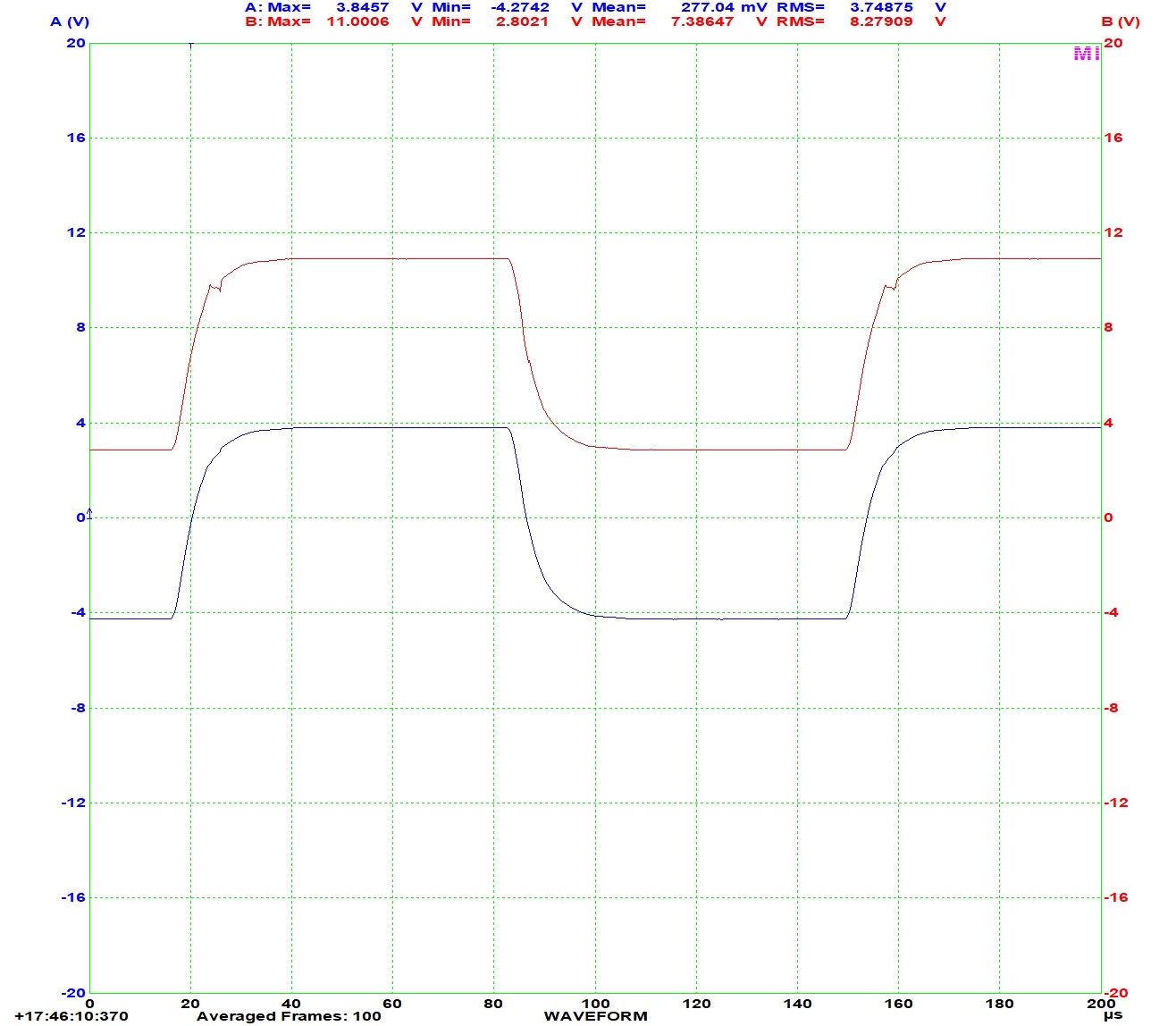Select channel B Max value 11.0006

(357, 21)
